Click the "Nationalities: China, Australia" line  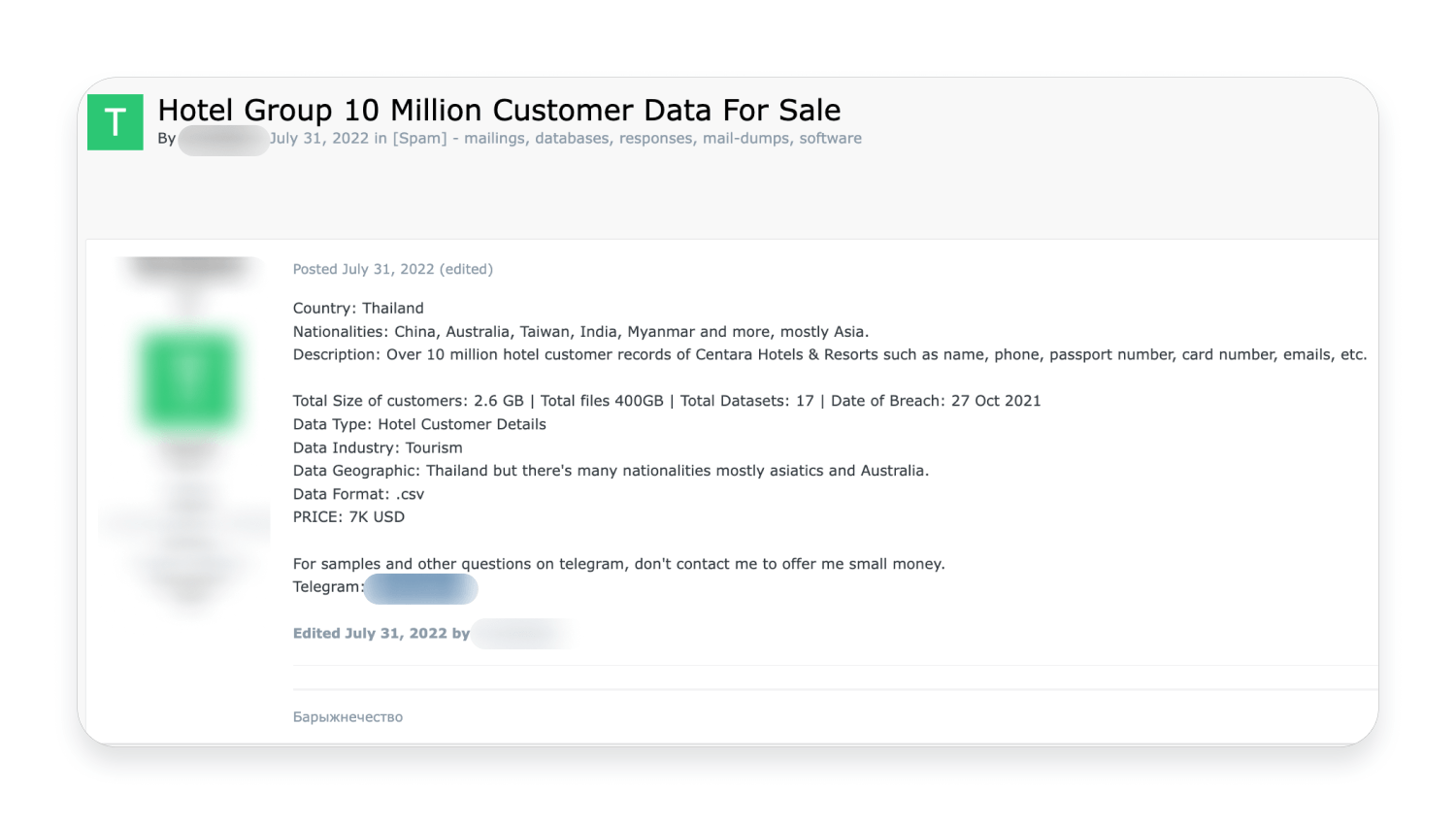(x=580, y=332)
